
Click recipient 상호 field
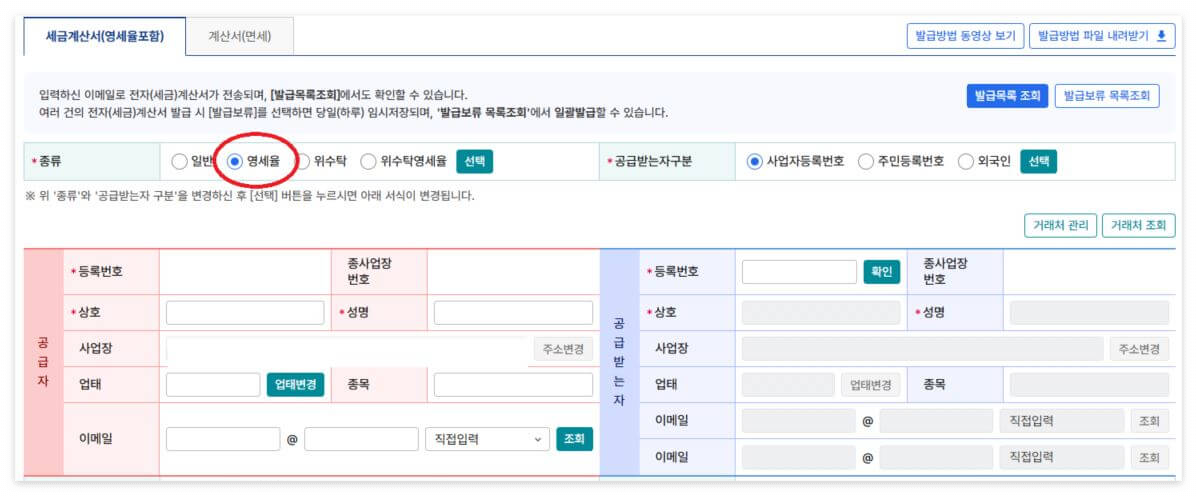click(821, 313)
